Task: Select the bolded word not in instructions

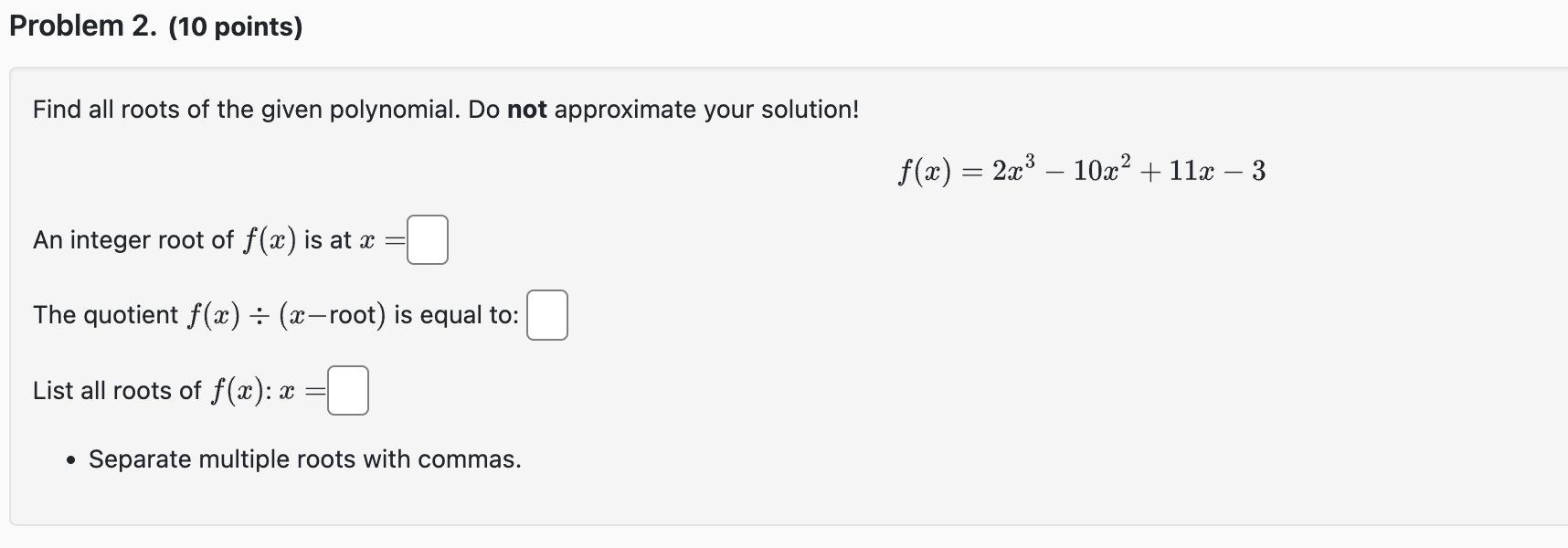Action: (x=527, y=109)
